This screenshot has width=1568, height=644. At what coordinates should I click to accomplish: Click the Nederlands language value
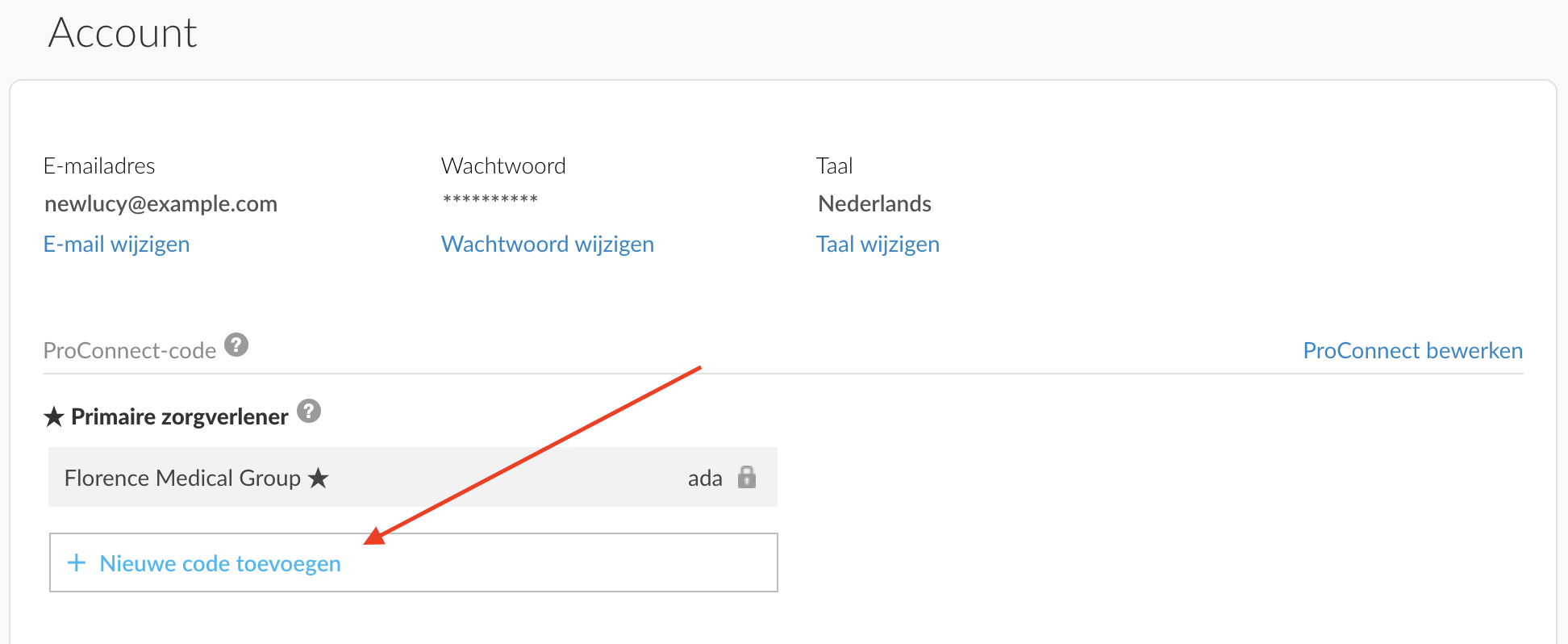coord(874,203)
